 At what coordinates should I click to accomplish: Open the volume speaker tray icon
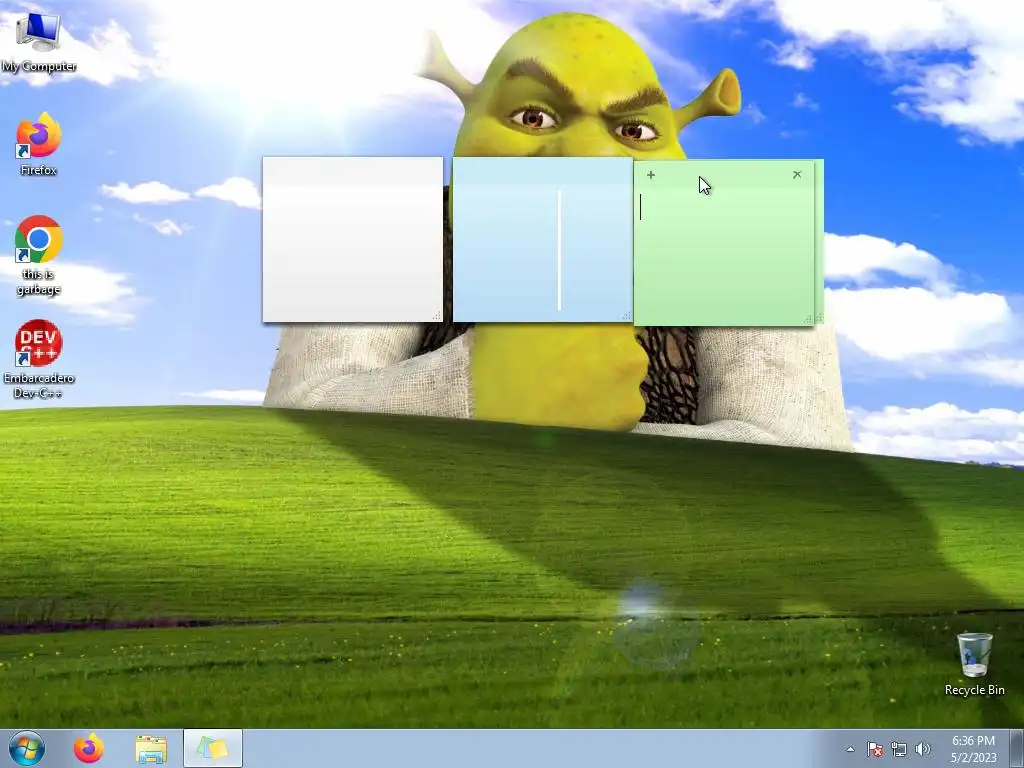click(x=923, y=749)
